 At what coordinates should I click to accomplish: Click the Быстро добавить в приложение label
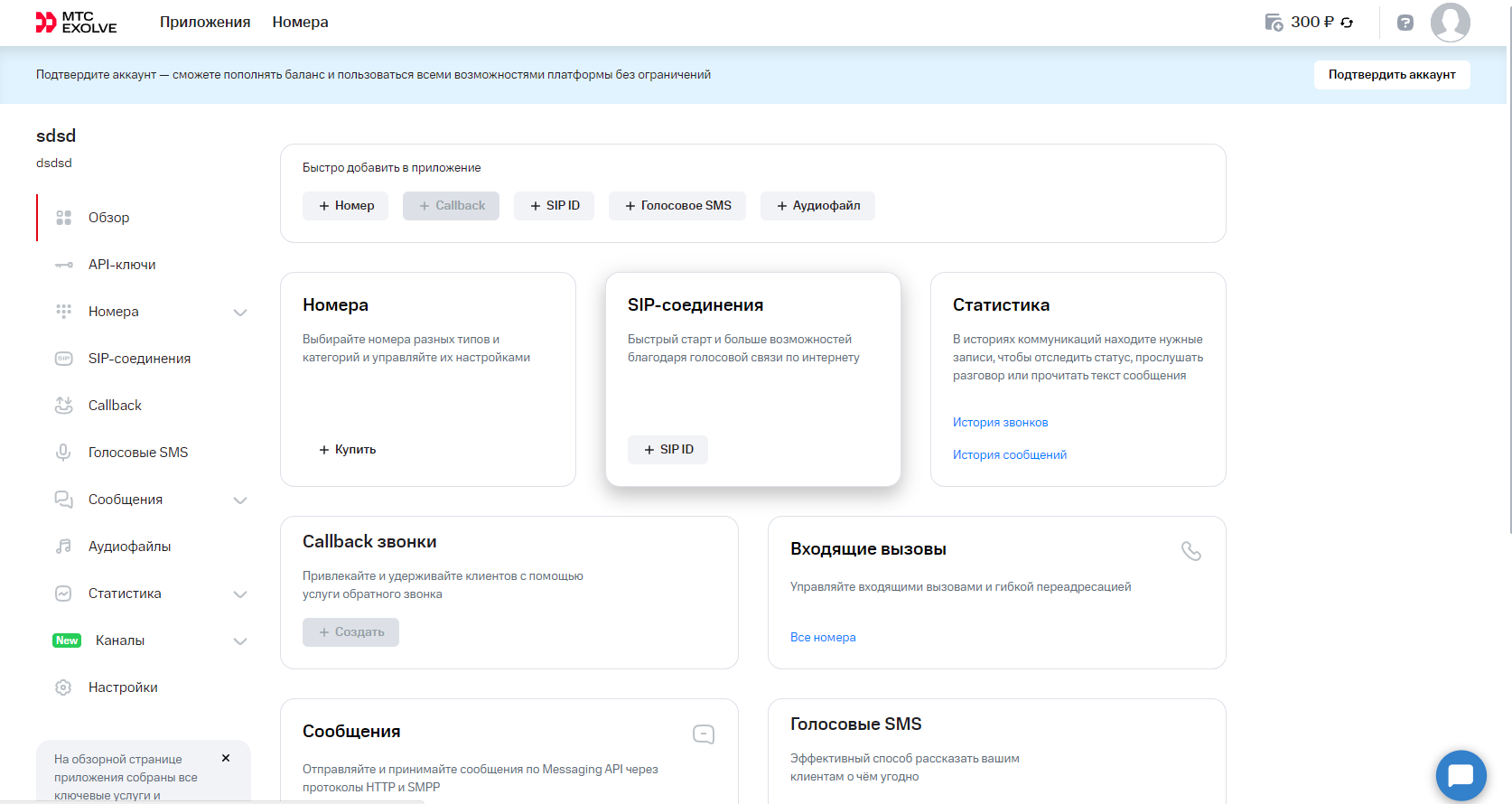(391, 168)
